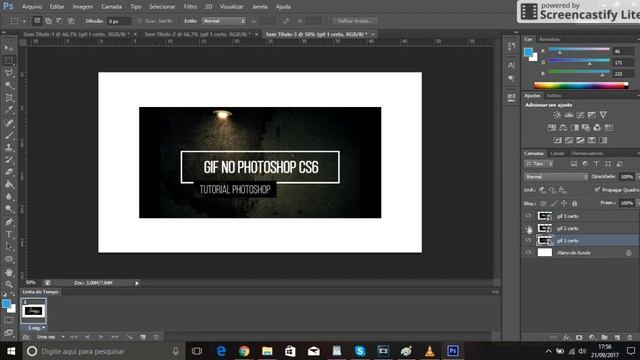Select the Horizontal Type tool
Screen dimensions: 640x360
(9, 234)
